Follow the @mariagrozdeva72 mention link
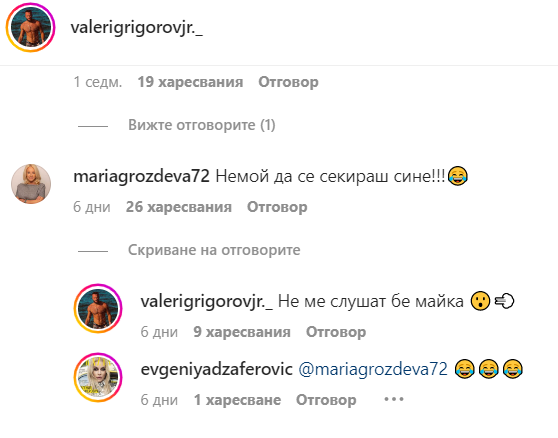Viewport: 558px width, 438px height. (373, 369)
